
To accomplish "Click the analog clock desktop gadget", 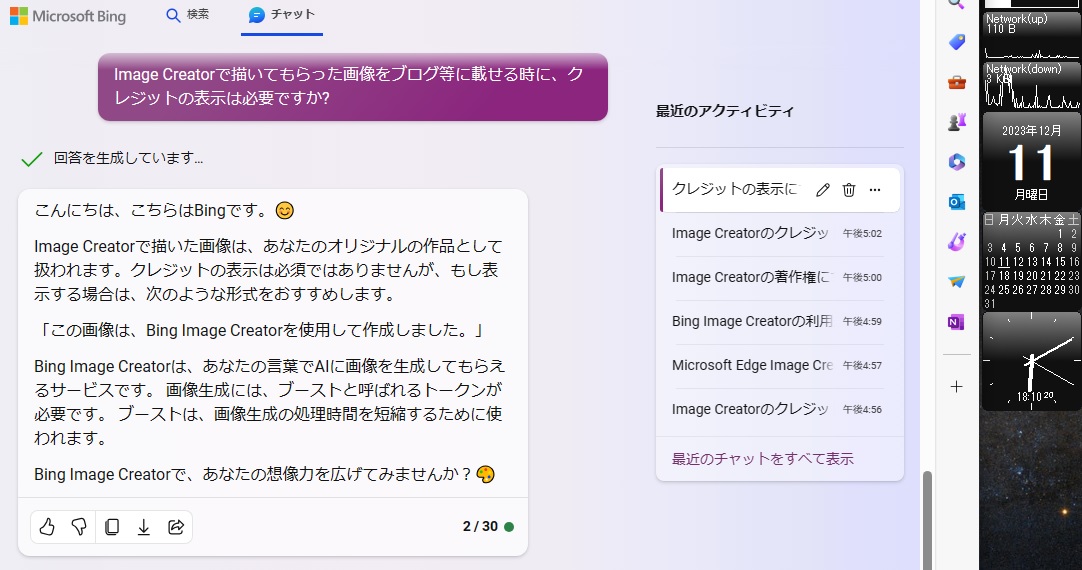I will coord(1032,361).
